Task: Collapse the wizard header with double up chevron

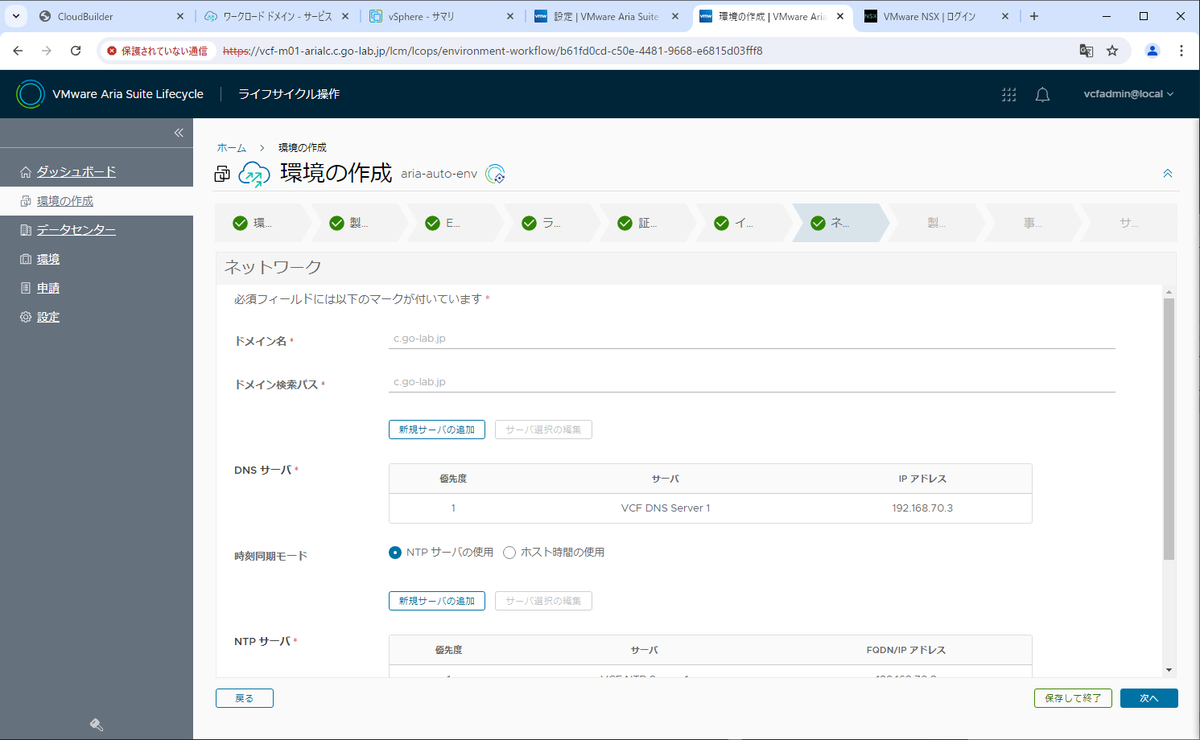Action: point(1167,174)
